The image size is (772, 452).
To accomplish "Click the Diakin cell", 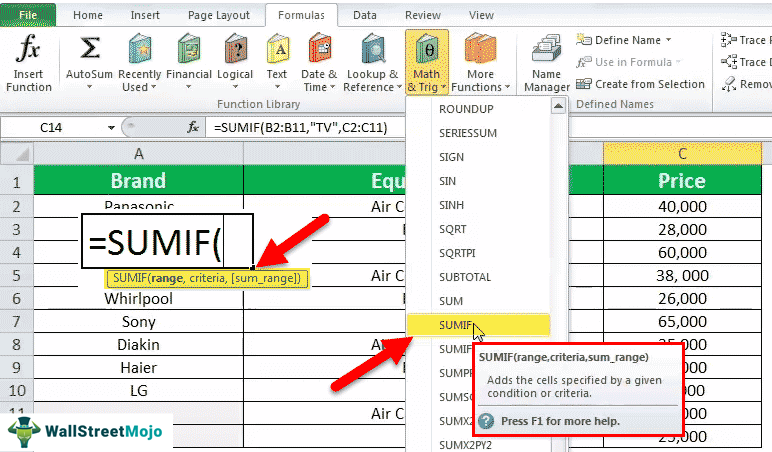I will pyautogui.click(x=138, y=344).
